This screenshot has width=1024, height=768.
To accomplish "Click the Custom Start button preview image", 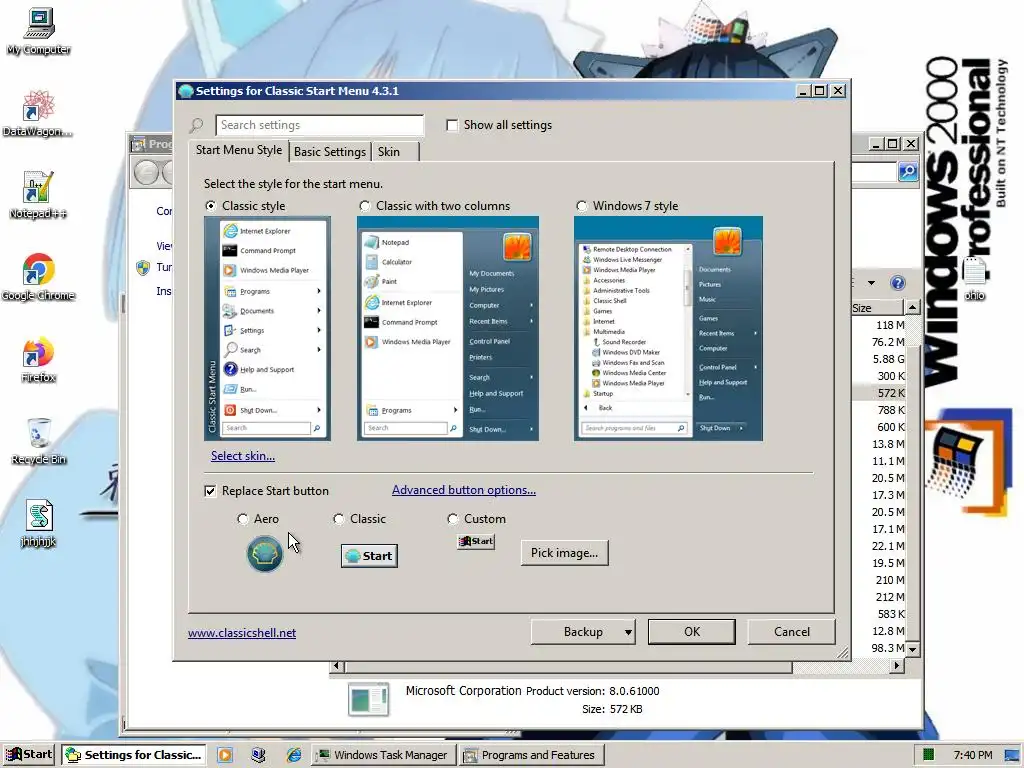I will pyautogui.click(x=476, y=541).
